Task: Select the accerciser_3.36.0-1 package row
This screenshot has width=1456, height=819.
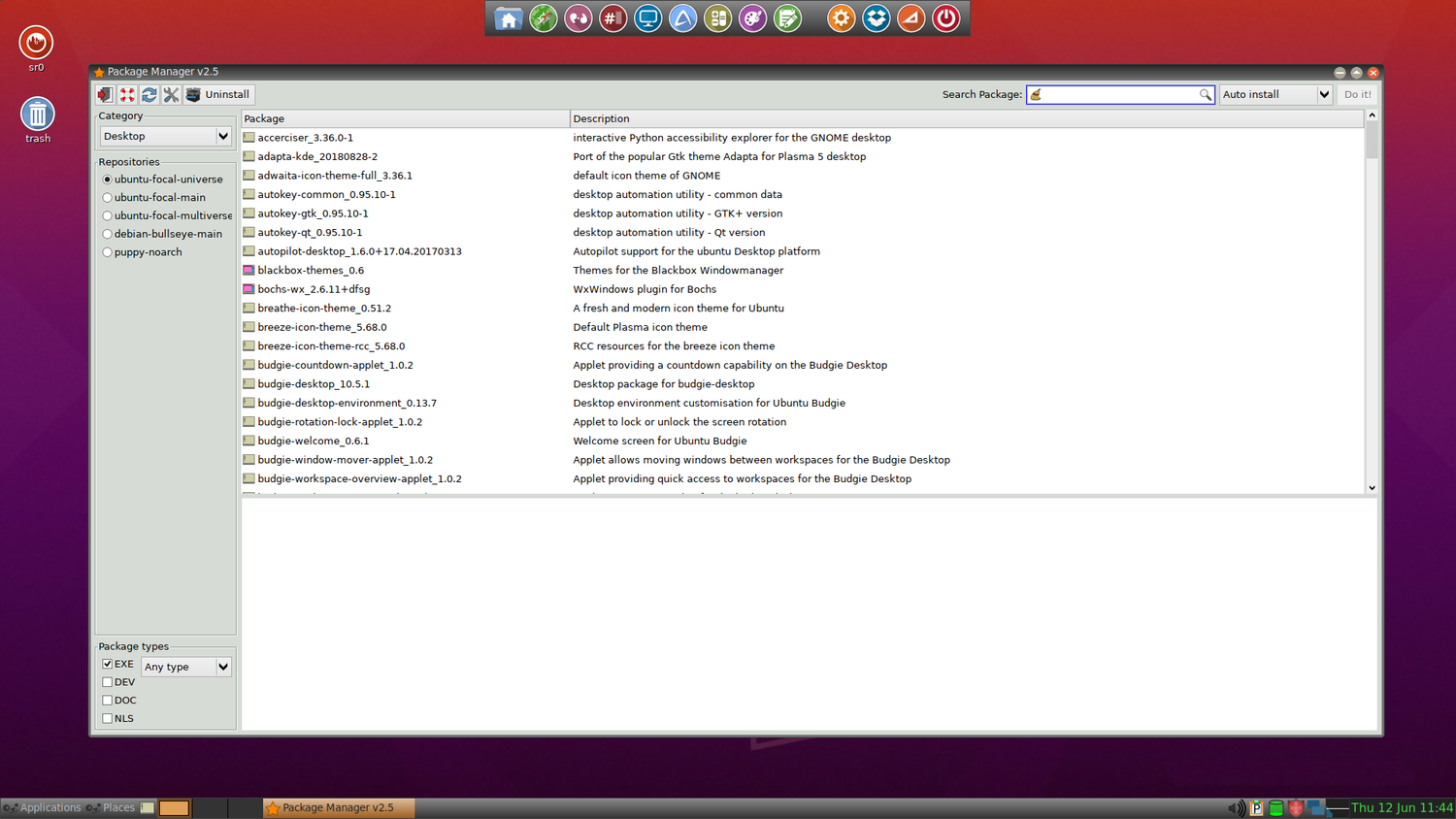Action: (803, 138)
